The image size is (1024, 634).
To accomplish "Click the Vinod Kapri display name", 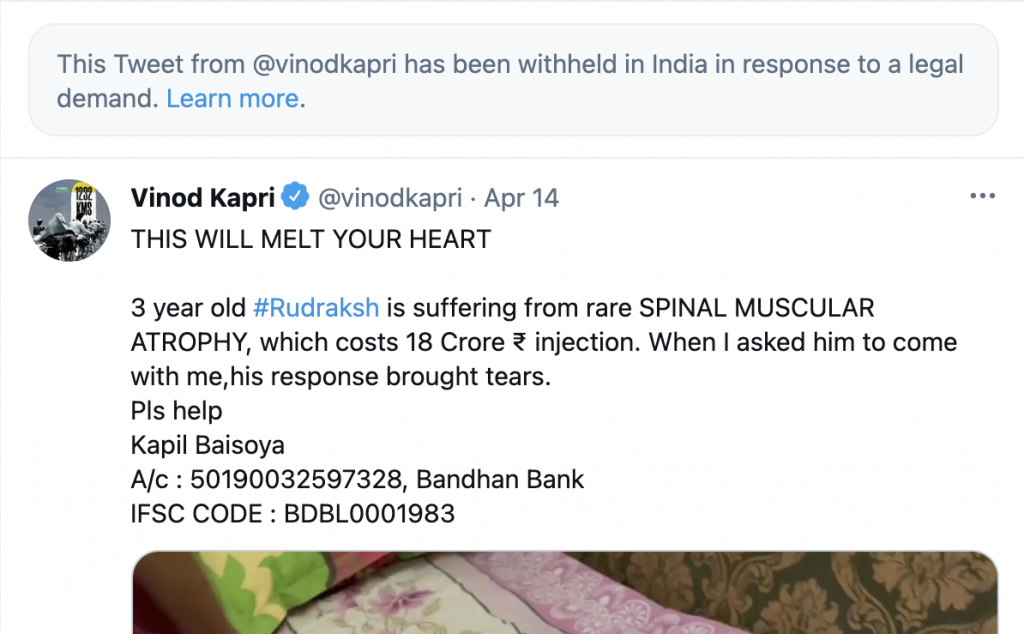I will click(x=202, y=198).
